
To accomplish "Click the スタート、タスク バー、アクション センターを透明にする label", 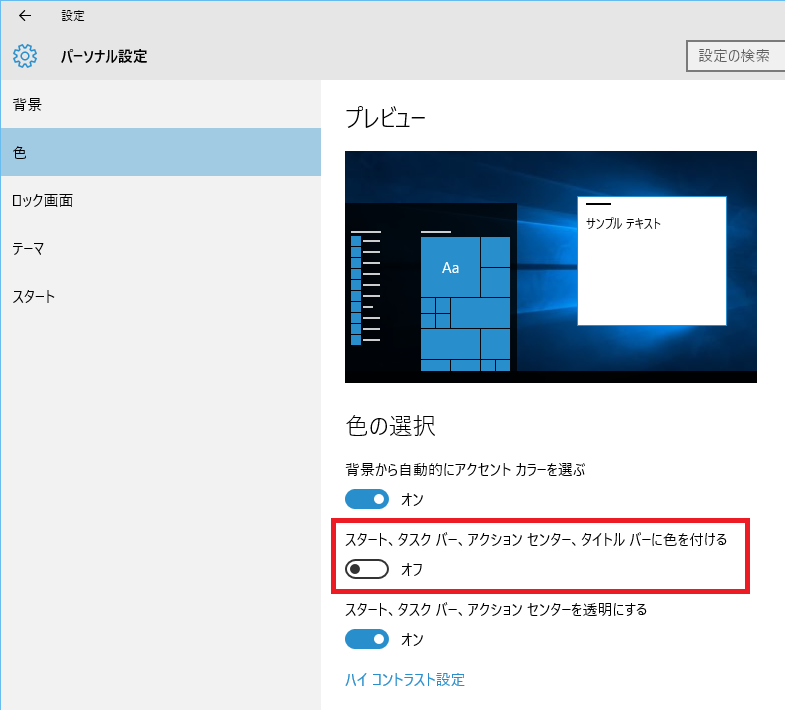I will pos(496,609).
